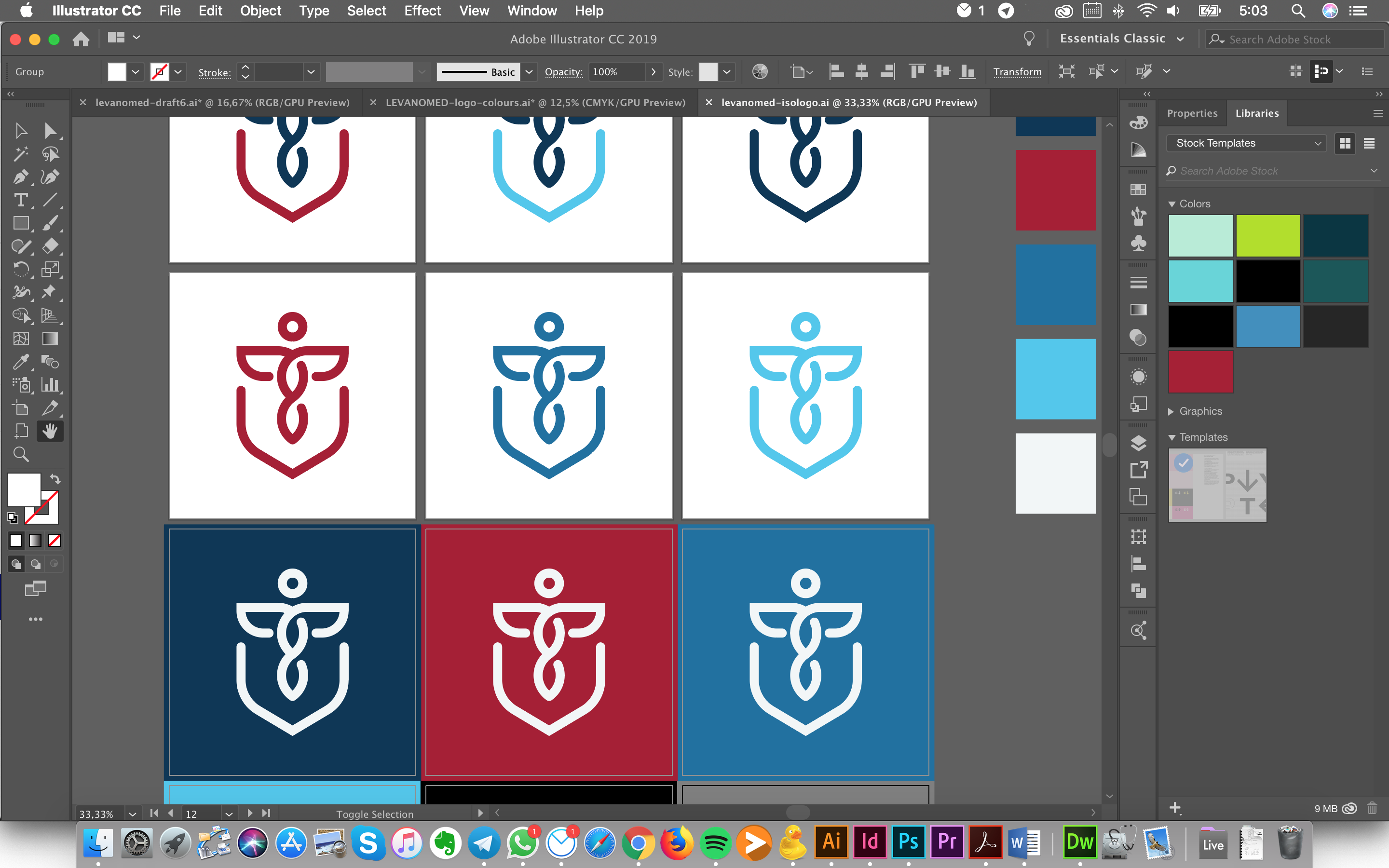Screen dimensions: 1389x868
Task: Select the Selection tool arrow
Action: point(21,131)
